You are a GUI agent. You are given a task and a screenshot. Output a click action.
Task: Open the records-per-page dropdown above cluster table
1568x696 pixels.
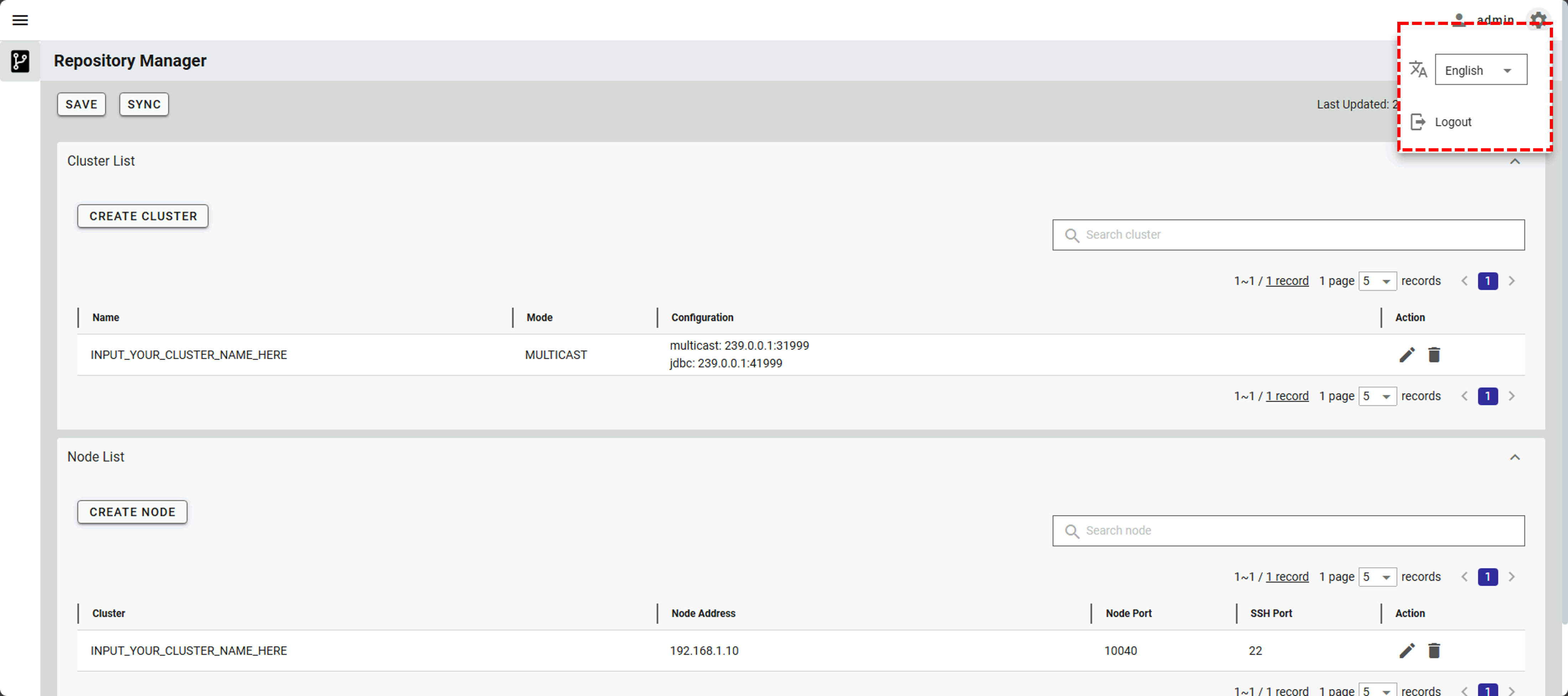point(1377,281)
